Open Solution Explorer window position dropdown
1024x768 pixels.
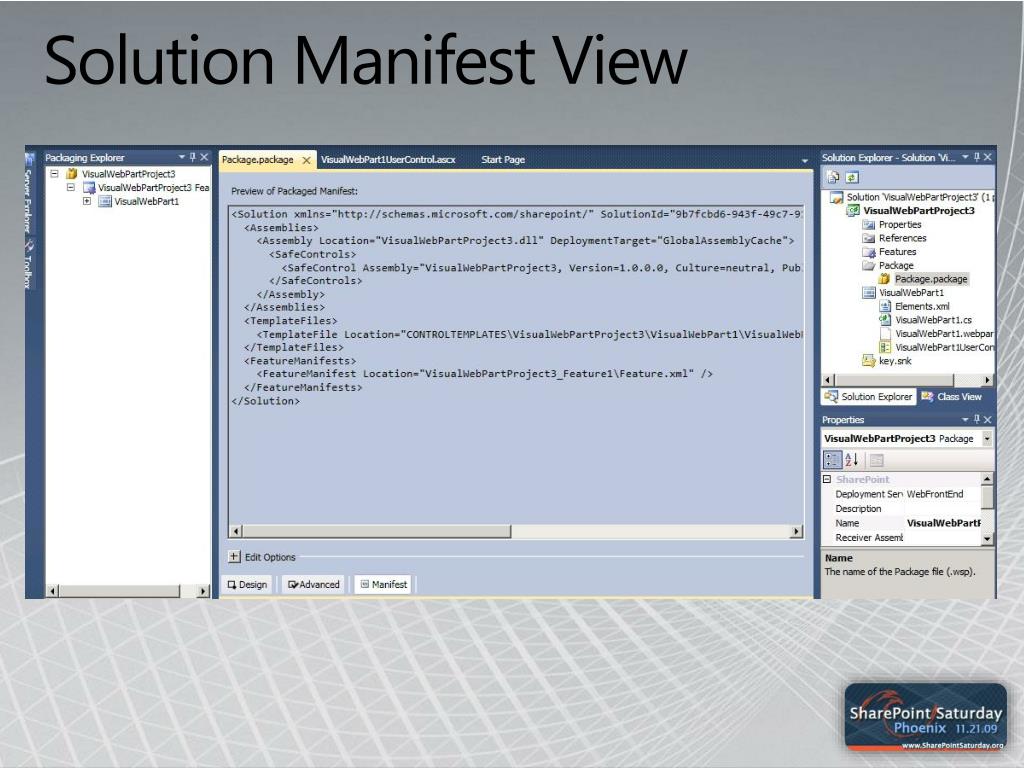point(965,157)
